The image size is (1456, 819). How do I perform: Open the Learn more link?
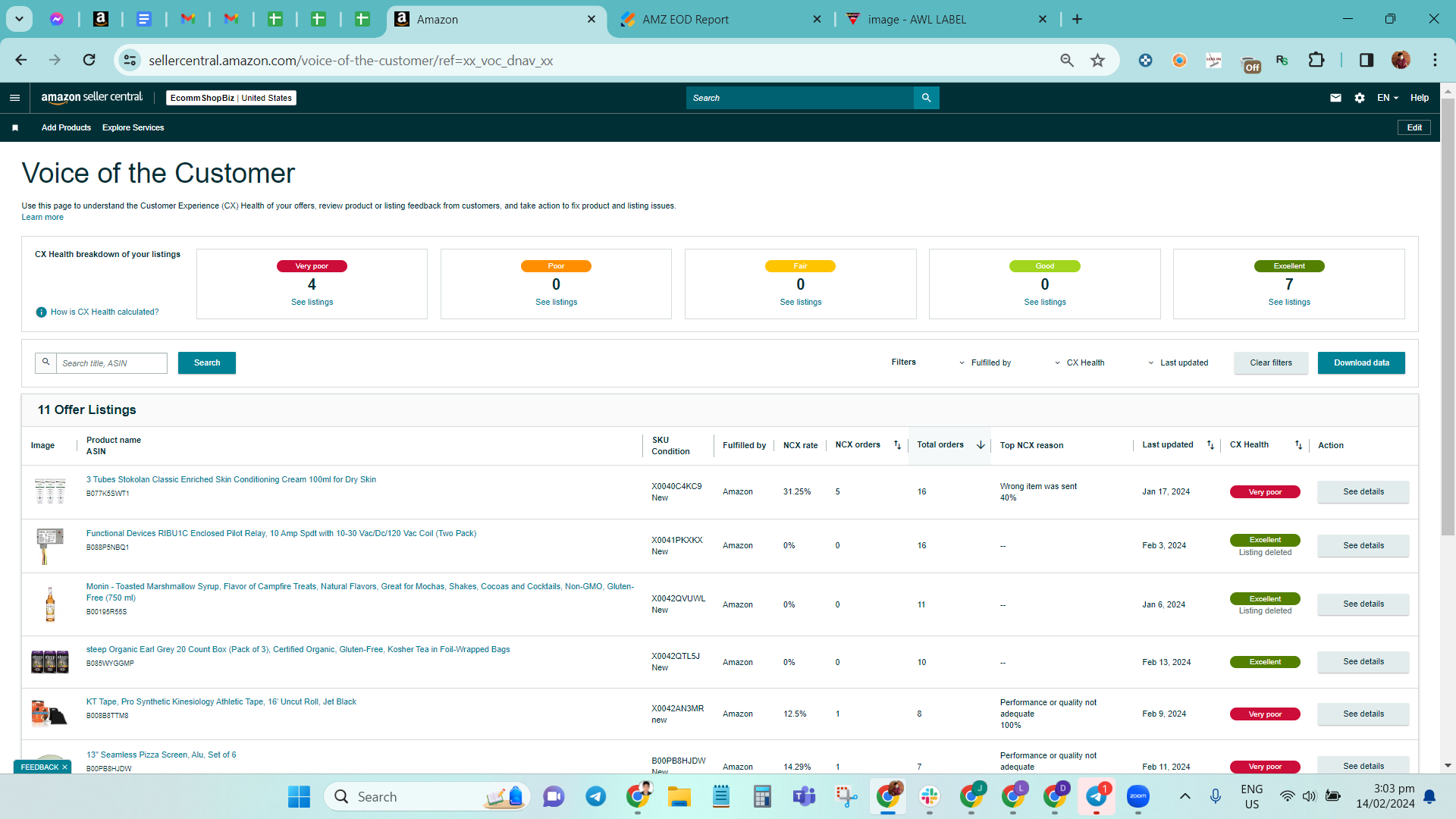[42, 218]
